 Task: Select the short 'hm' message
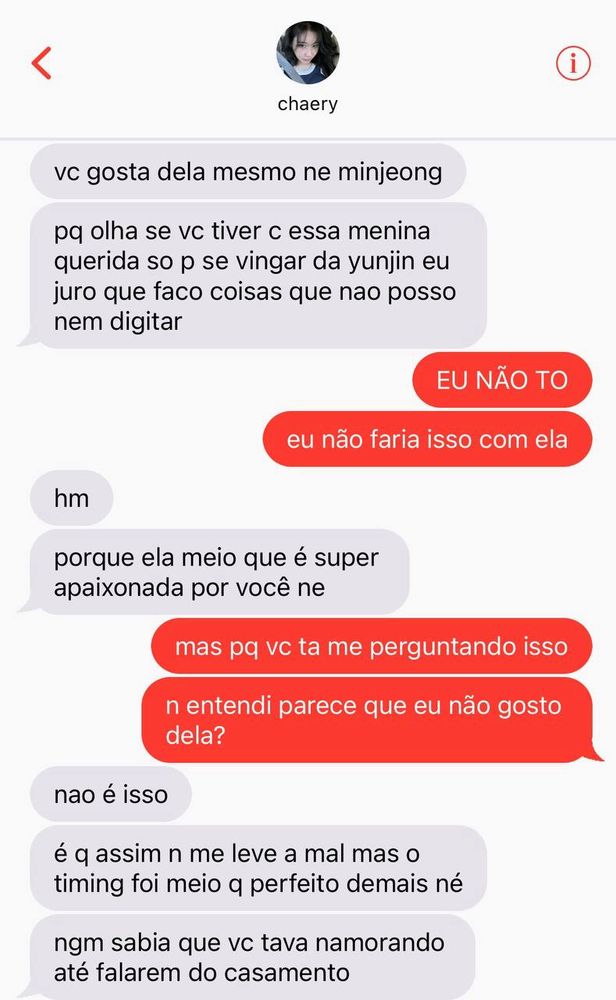tap(71, 498)
